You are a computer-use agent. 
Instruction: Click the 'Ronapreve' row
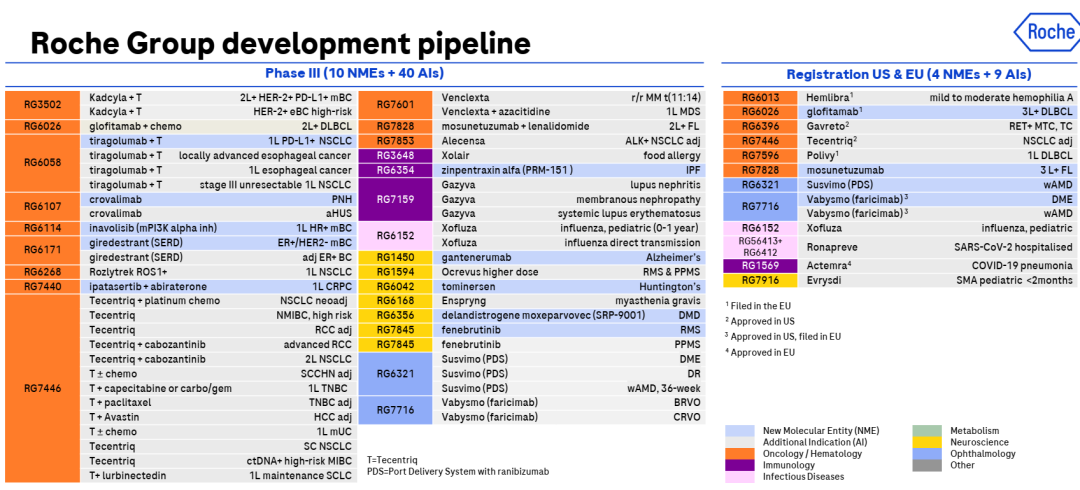pos(938,247)
